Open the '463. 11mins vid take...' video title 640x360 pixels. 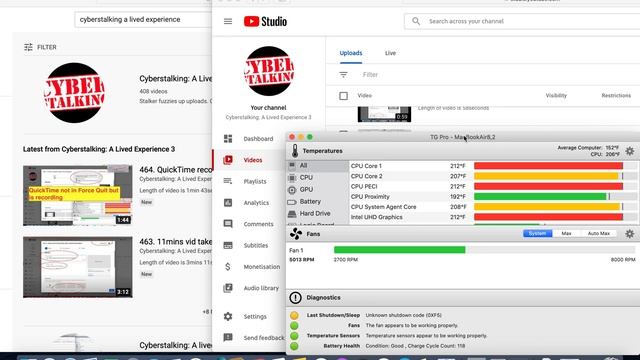[176, 242]
